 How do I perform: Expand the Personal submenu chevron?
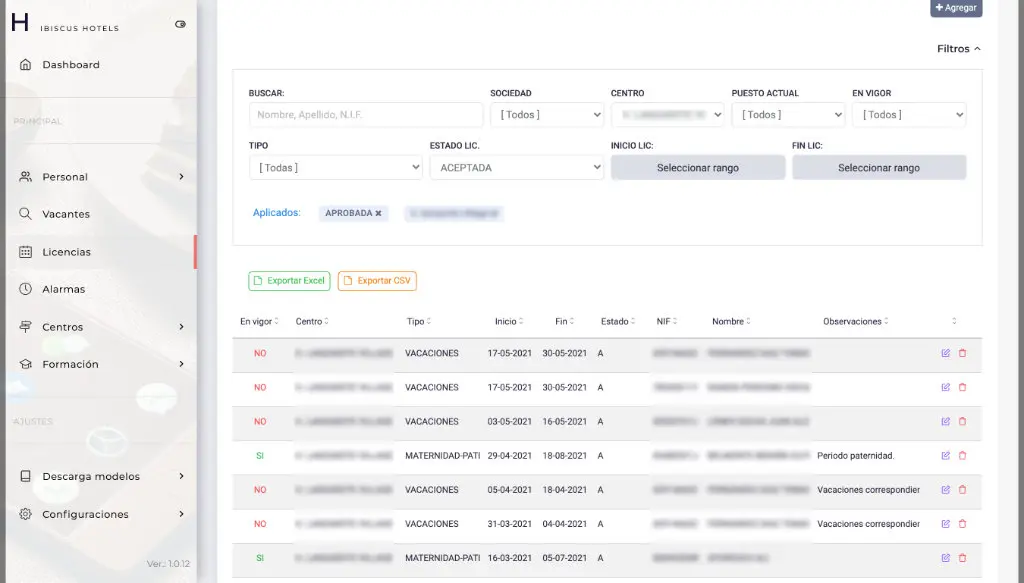pos(182,177)
